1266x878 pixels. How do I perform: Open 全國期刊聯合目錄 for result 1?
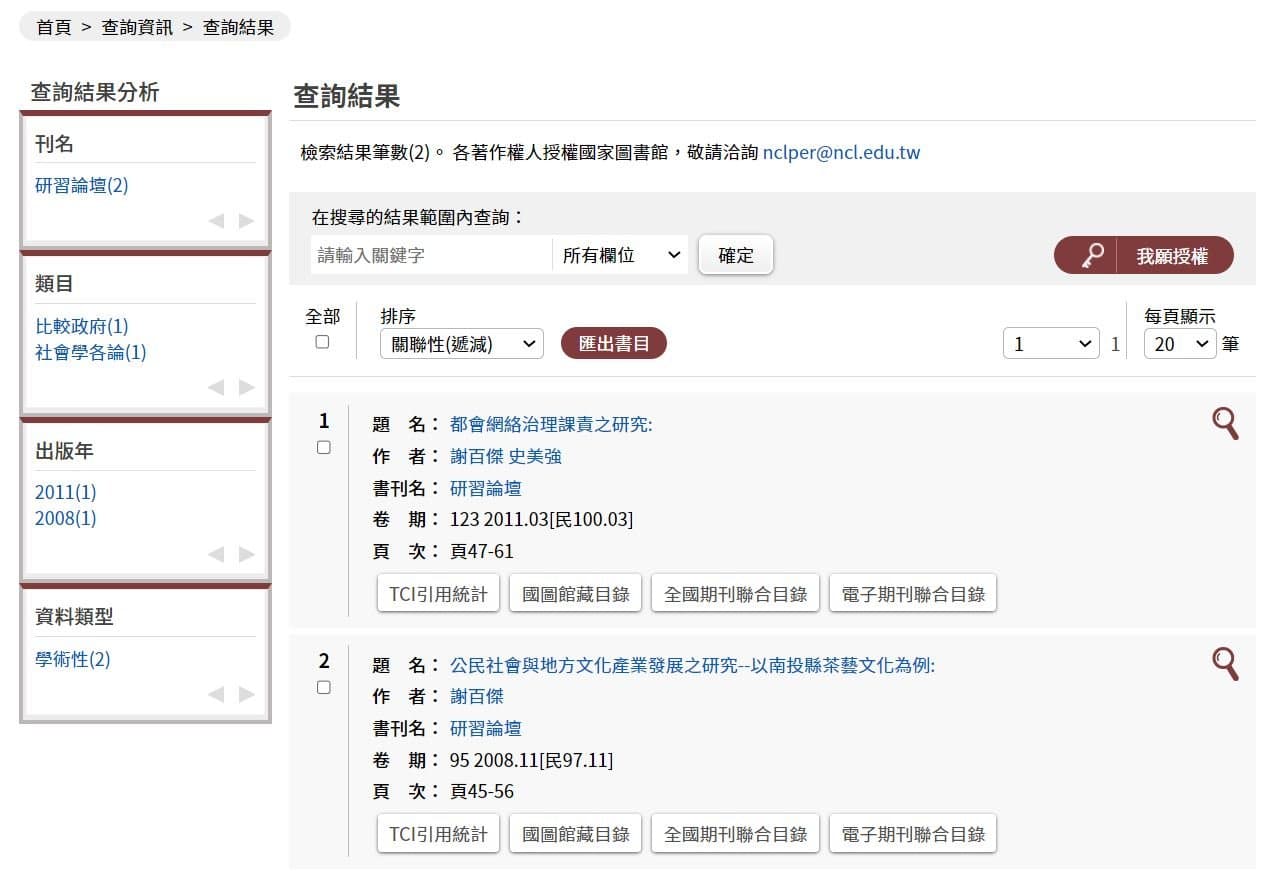(x=736, y=593)
